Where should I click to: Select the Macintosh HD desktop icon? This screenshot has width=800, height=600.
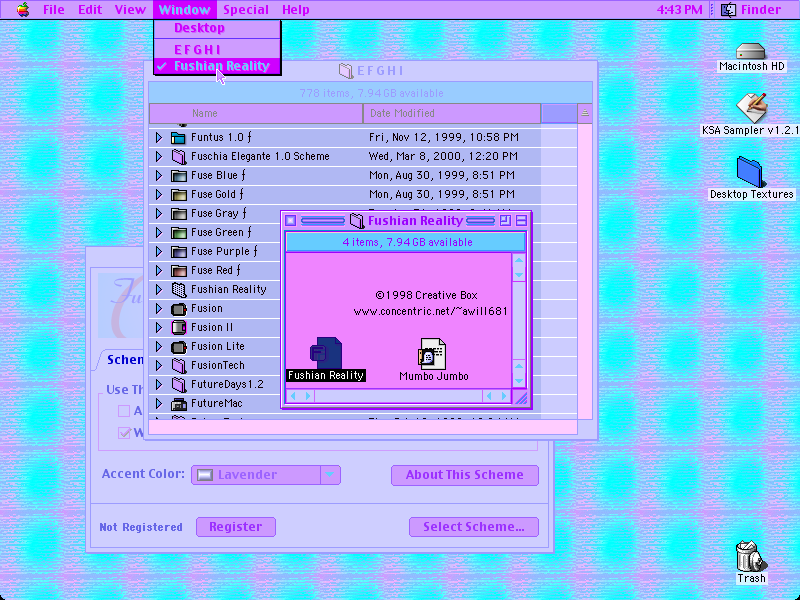pos(751,52)
